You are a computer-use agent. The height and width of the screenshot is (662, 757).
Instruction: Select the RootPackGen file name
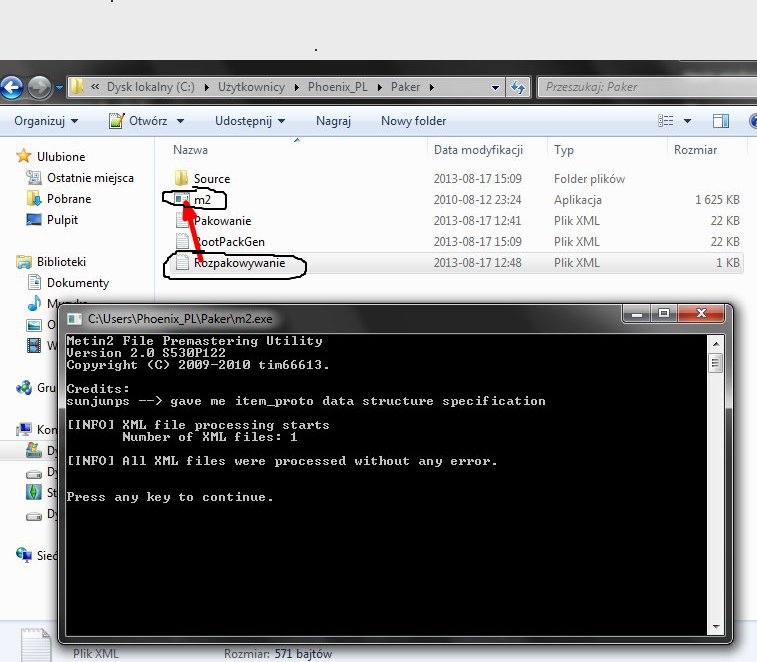(229, 241)
